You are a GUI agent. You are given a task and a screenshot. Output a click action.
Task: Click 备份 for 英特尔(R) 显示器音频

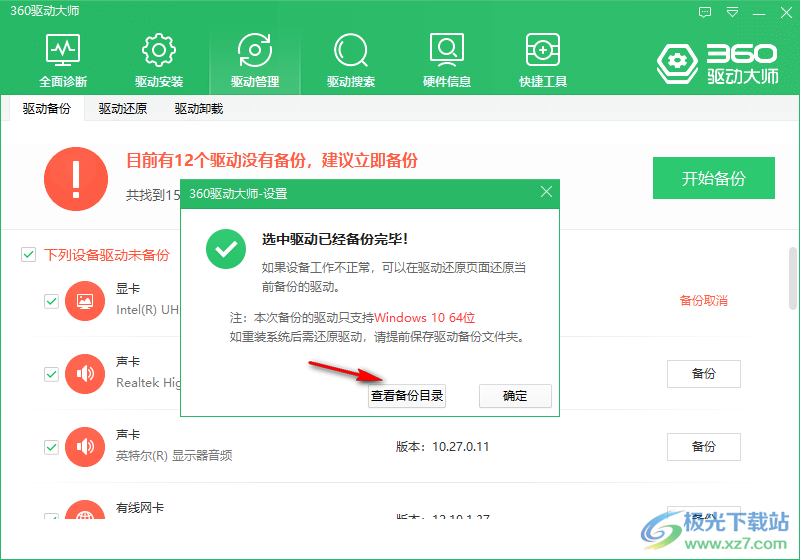pos(704,447)
